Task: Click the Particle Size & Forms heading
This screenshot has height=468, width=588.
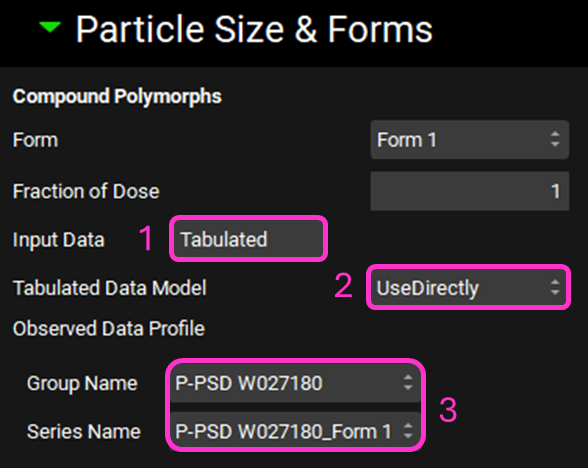Action: click(x=254, y=29)
